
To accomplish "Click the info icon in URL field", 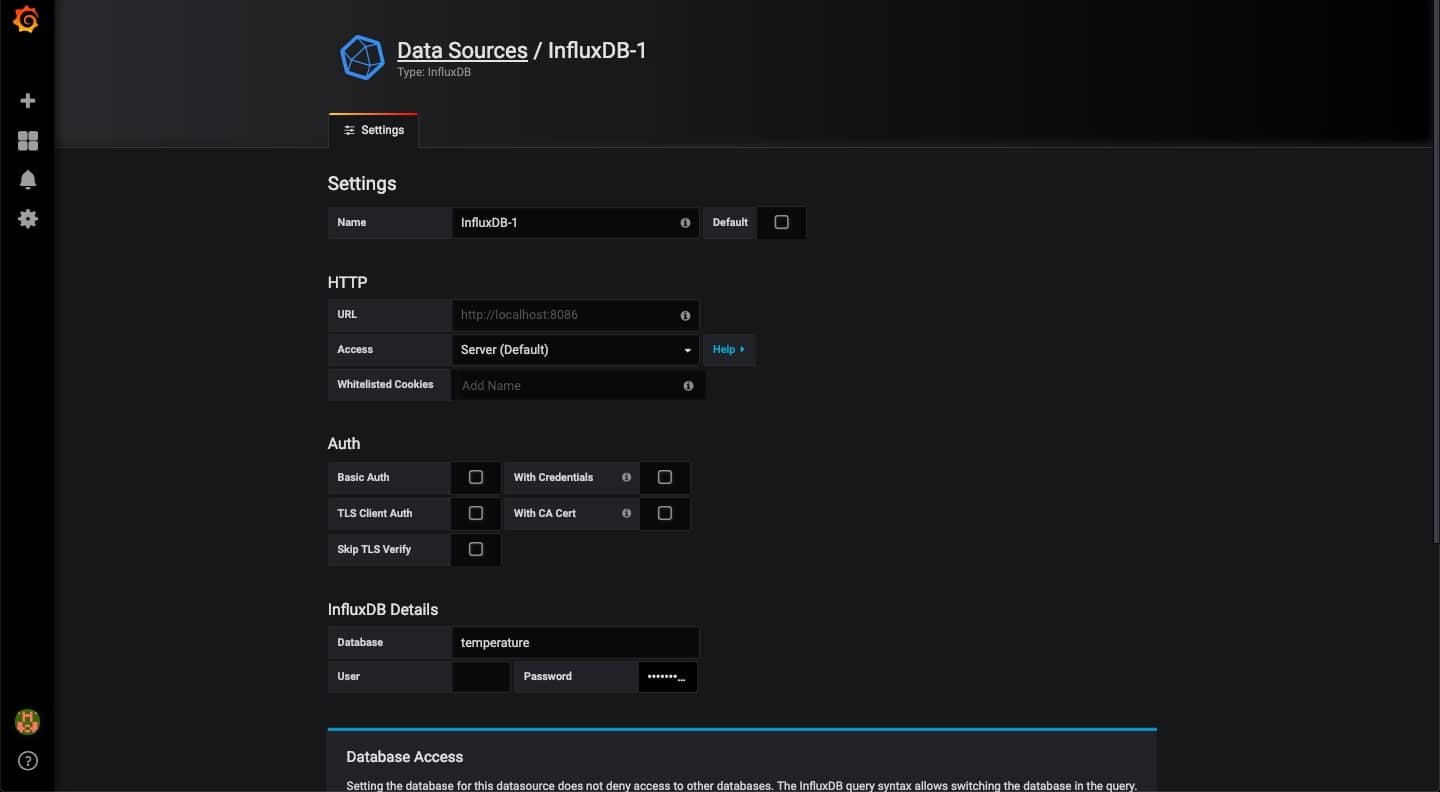I will coord(685,315).
